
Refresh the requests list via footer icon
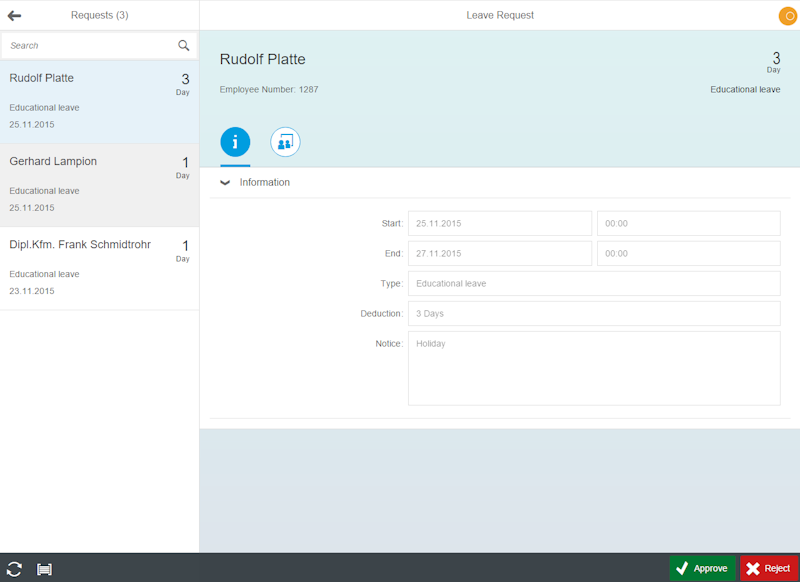(x=14, y=568)
